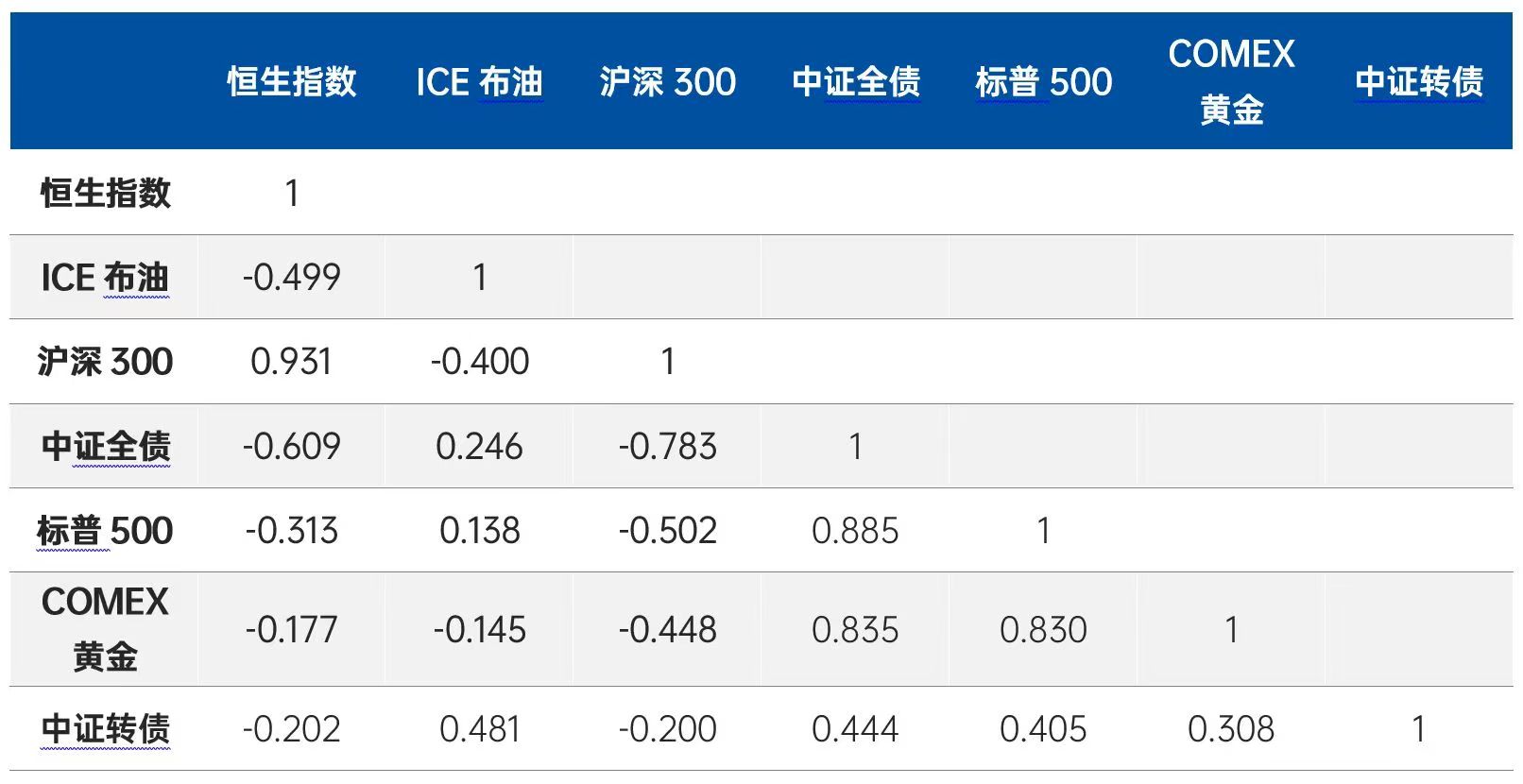Click the 0.931 correlation cell
Screen dimensions: 1523x784
tap(291, 362)
